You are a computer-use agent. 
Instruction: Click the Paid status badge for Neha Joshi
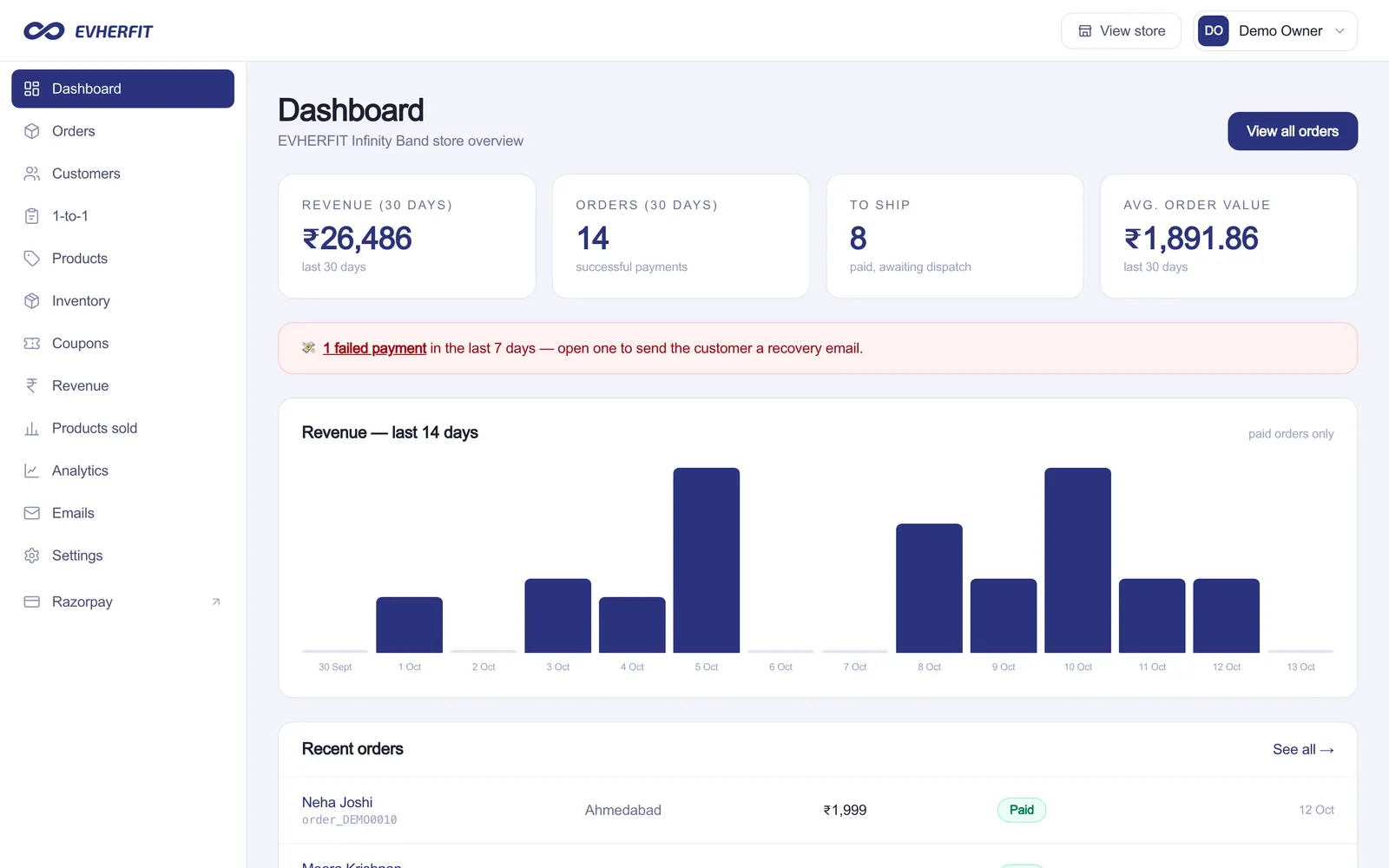pyautogui.click(x=1022, y=811)
